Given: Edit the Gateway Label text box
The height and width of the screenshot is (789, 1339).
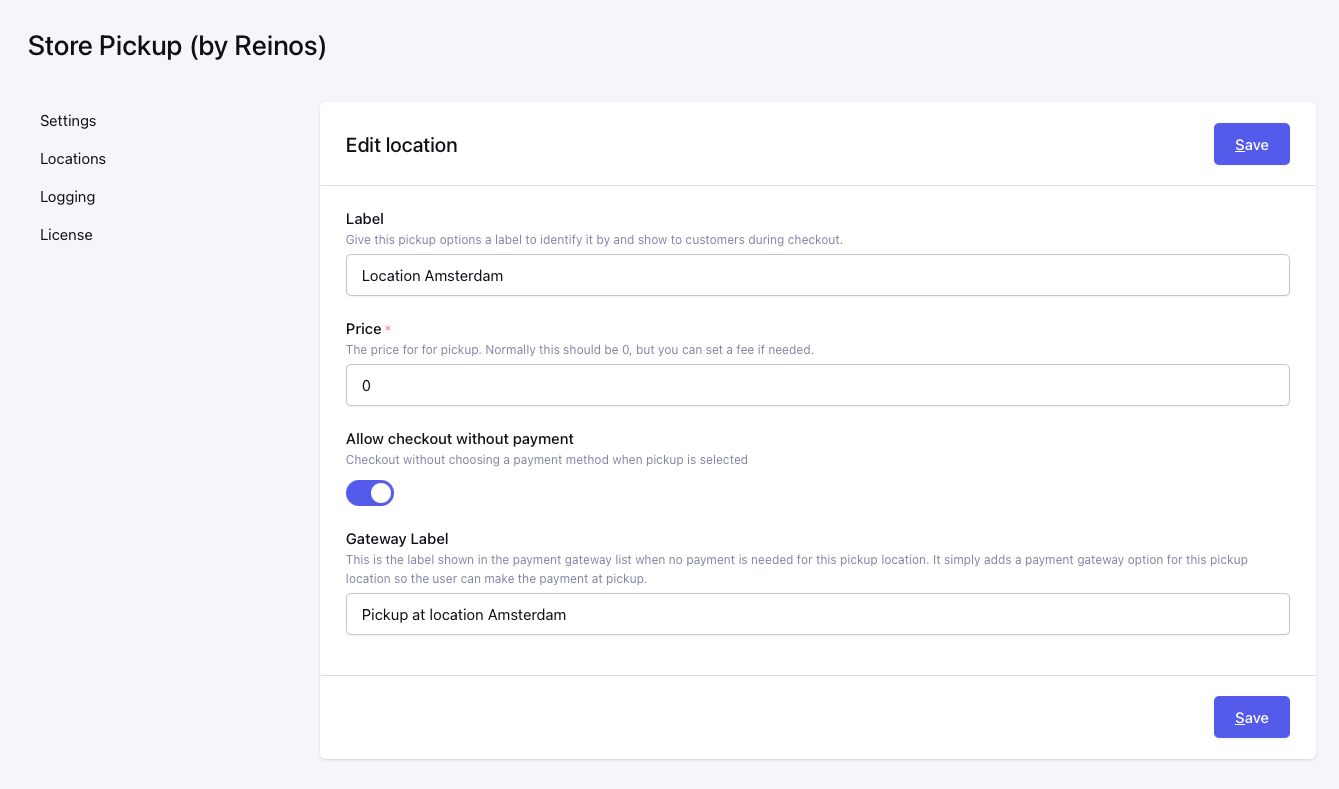Looking at the screenshot, I should [x=817, y=615].
